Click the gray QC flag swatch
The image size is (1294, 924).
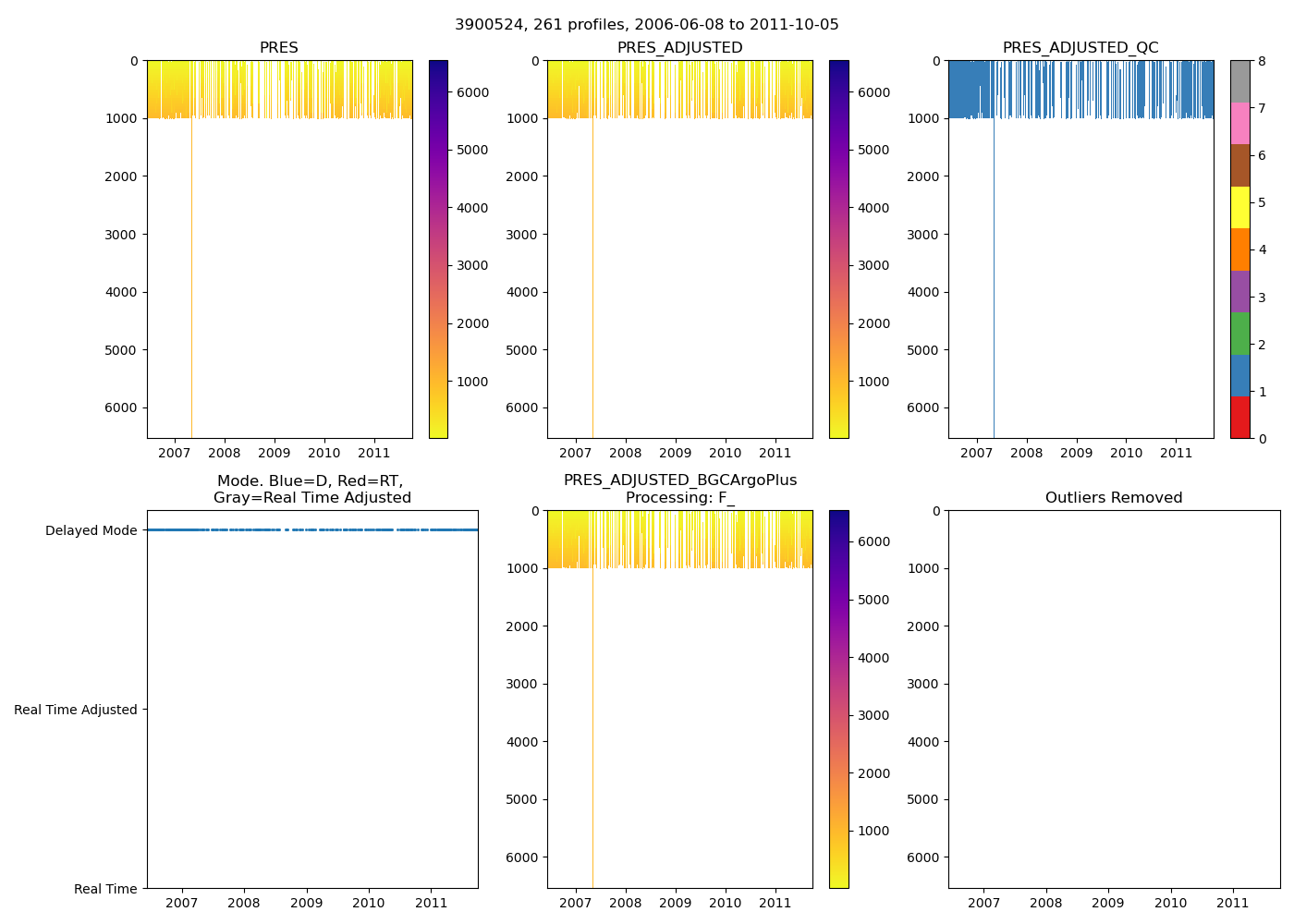point(1239,81)
